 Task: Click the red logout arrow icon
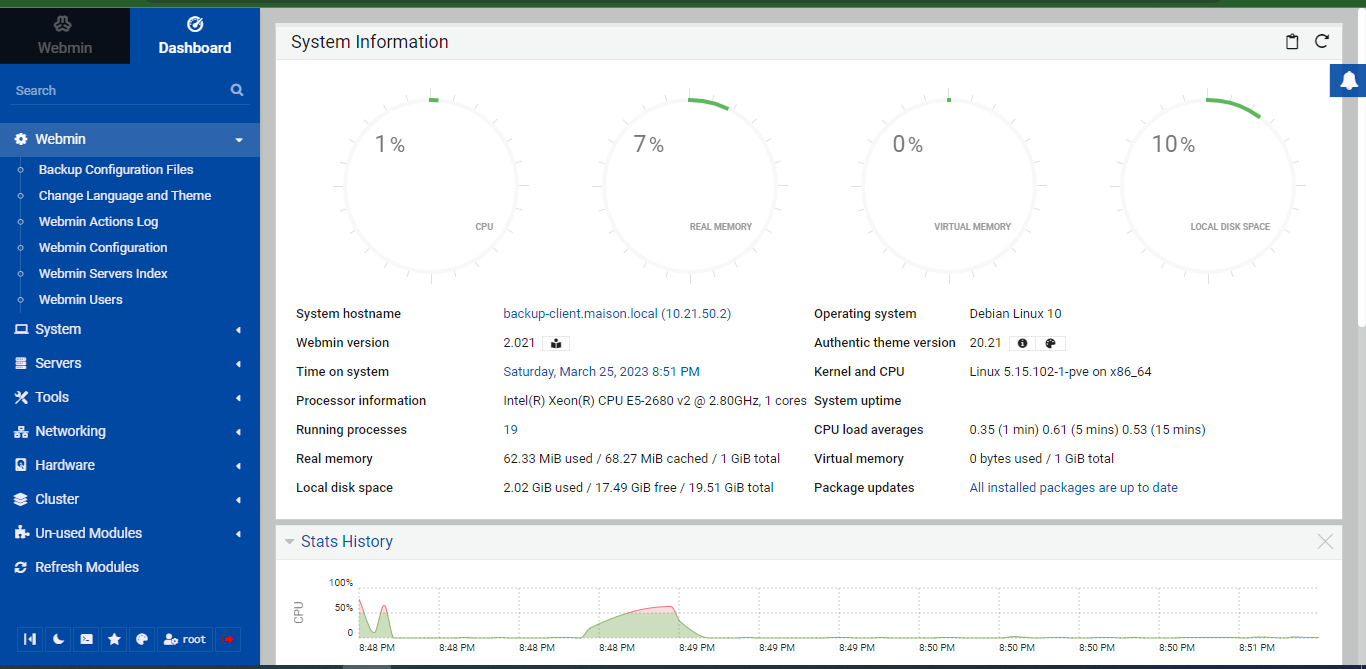tap(229, 639)
